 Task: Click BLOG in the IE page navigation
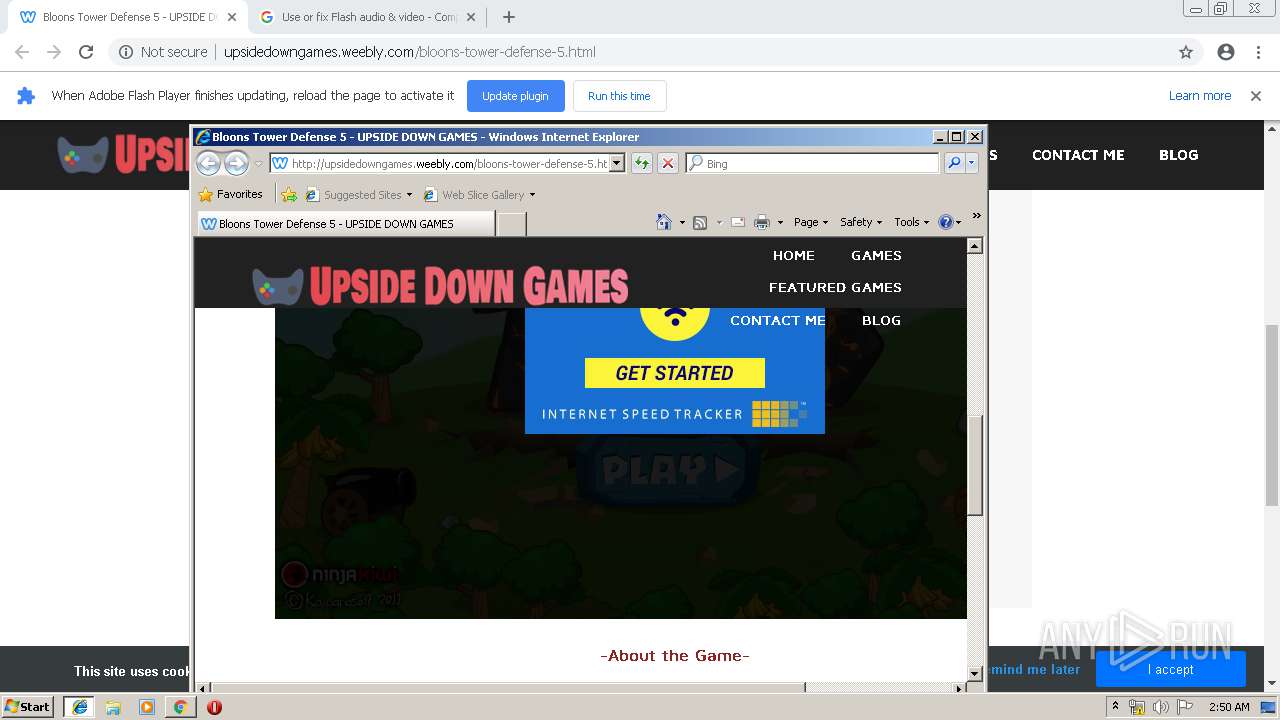point(881,320)
